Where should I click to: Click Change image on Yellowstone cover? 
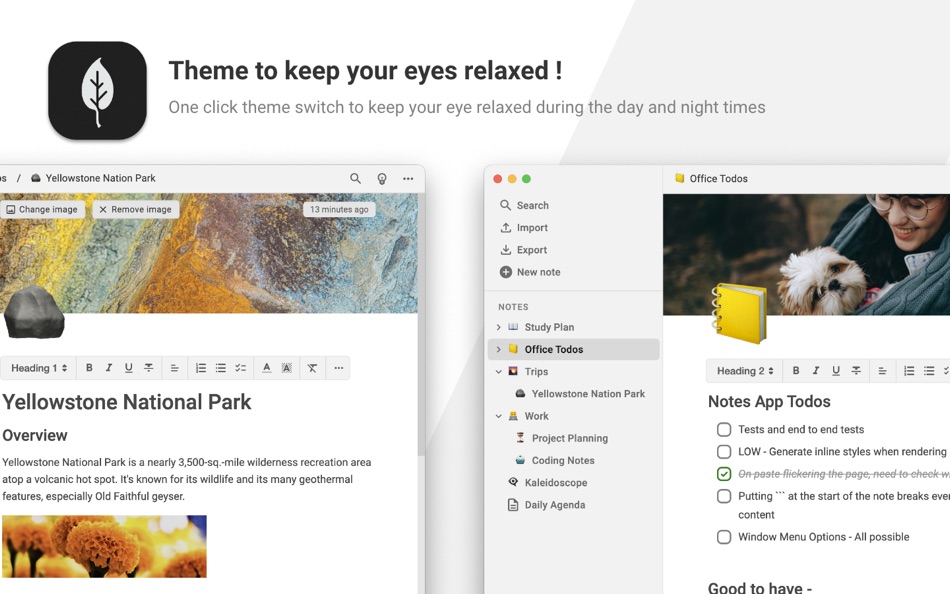coord(42,209)
